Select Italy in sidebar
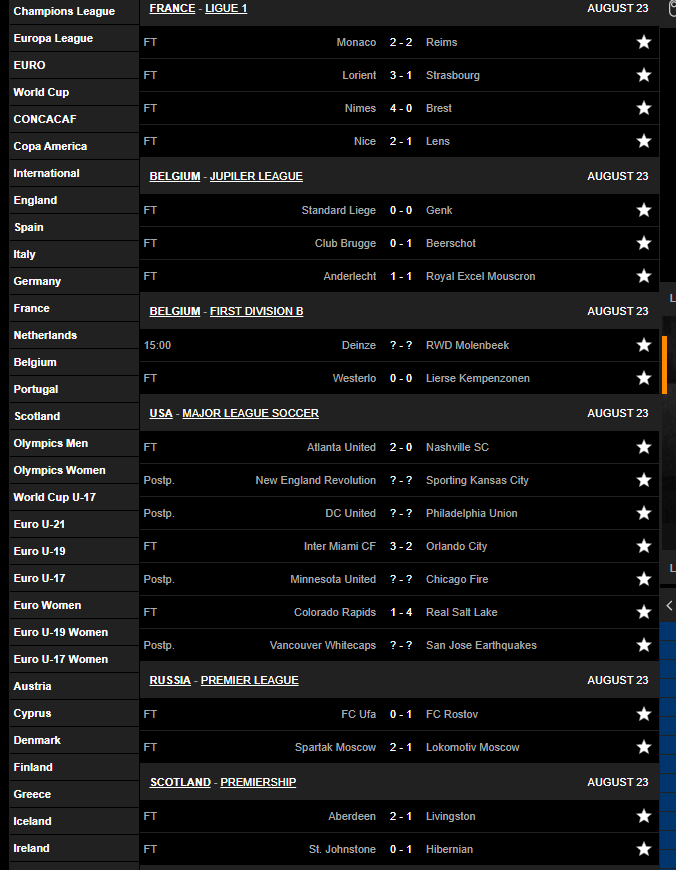Screen dimensions: 676x870 (x=74, y=254)
